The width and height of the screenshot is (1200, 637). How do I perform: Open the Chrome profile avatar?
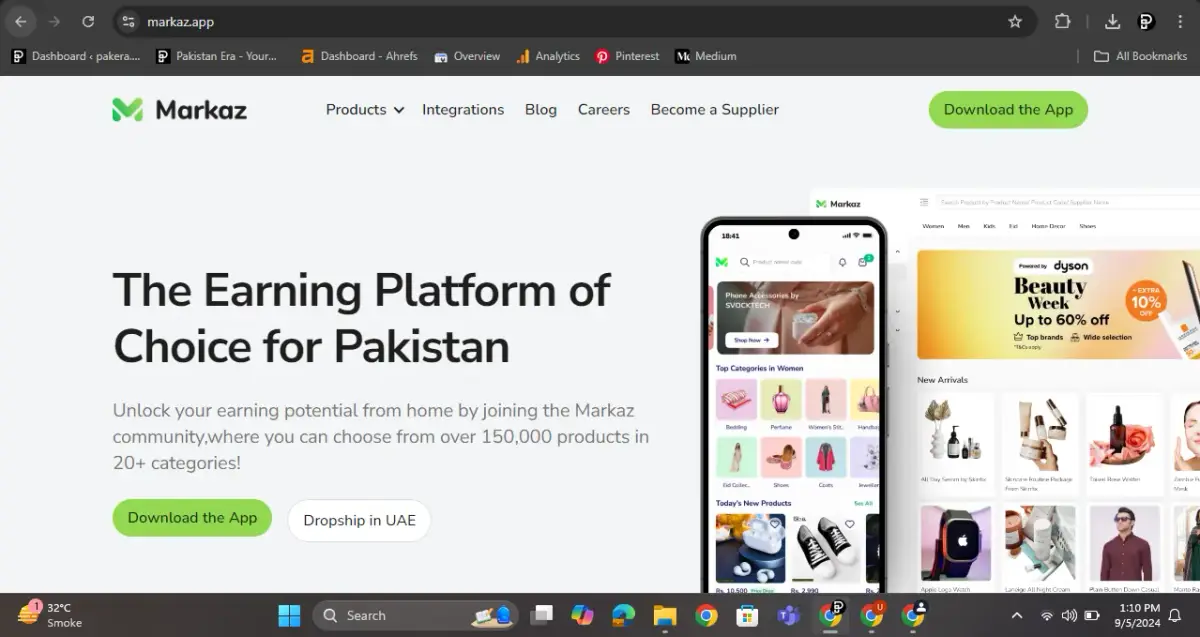point(1146,21)
